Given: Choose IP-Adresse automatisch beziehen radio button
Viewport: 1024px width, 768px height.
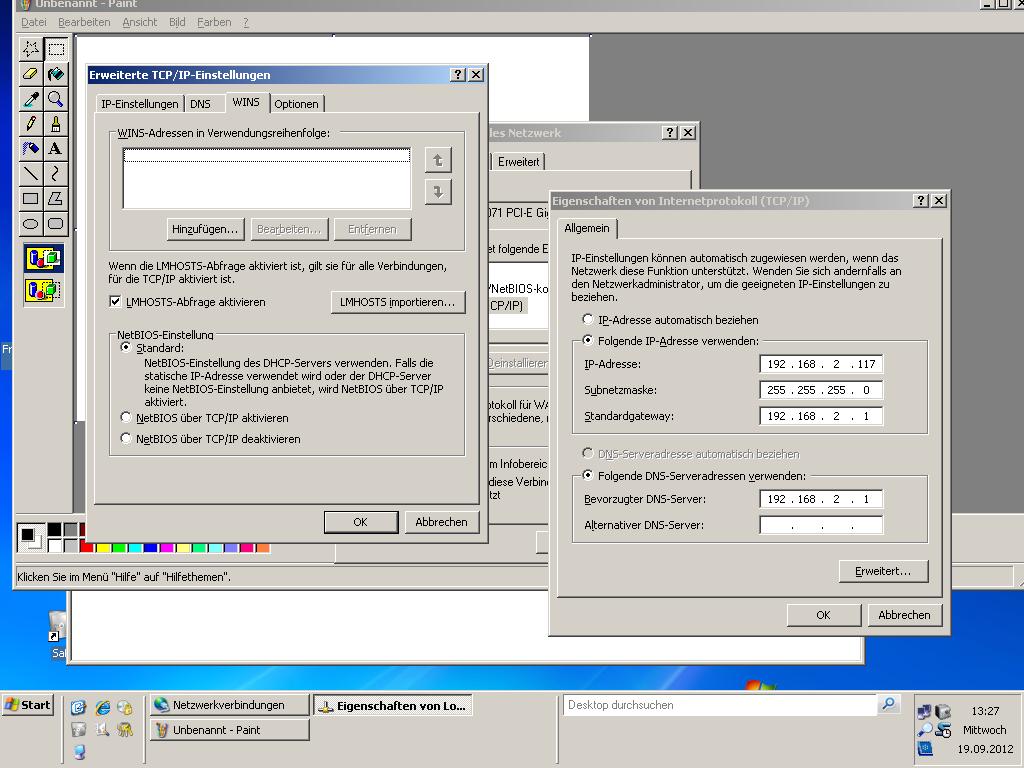Looking at the screenshot, I should point(588,320).
